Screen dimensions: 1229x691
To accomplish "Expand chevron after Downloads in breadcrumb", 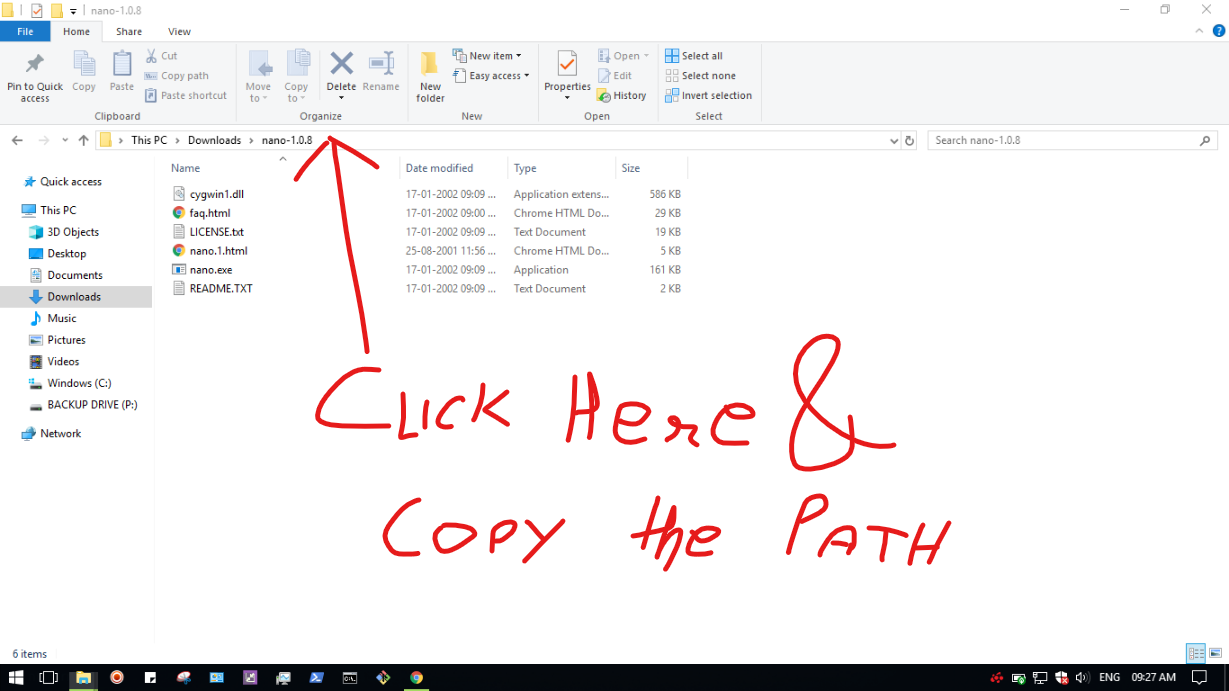I will pos(253,141).
